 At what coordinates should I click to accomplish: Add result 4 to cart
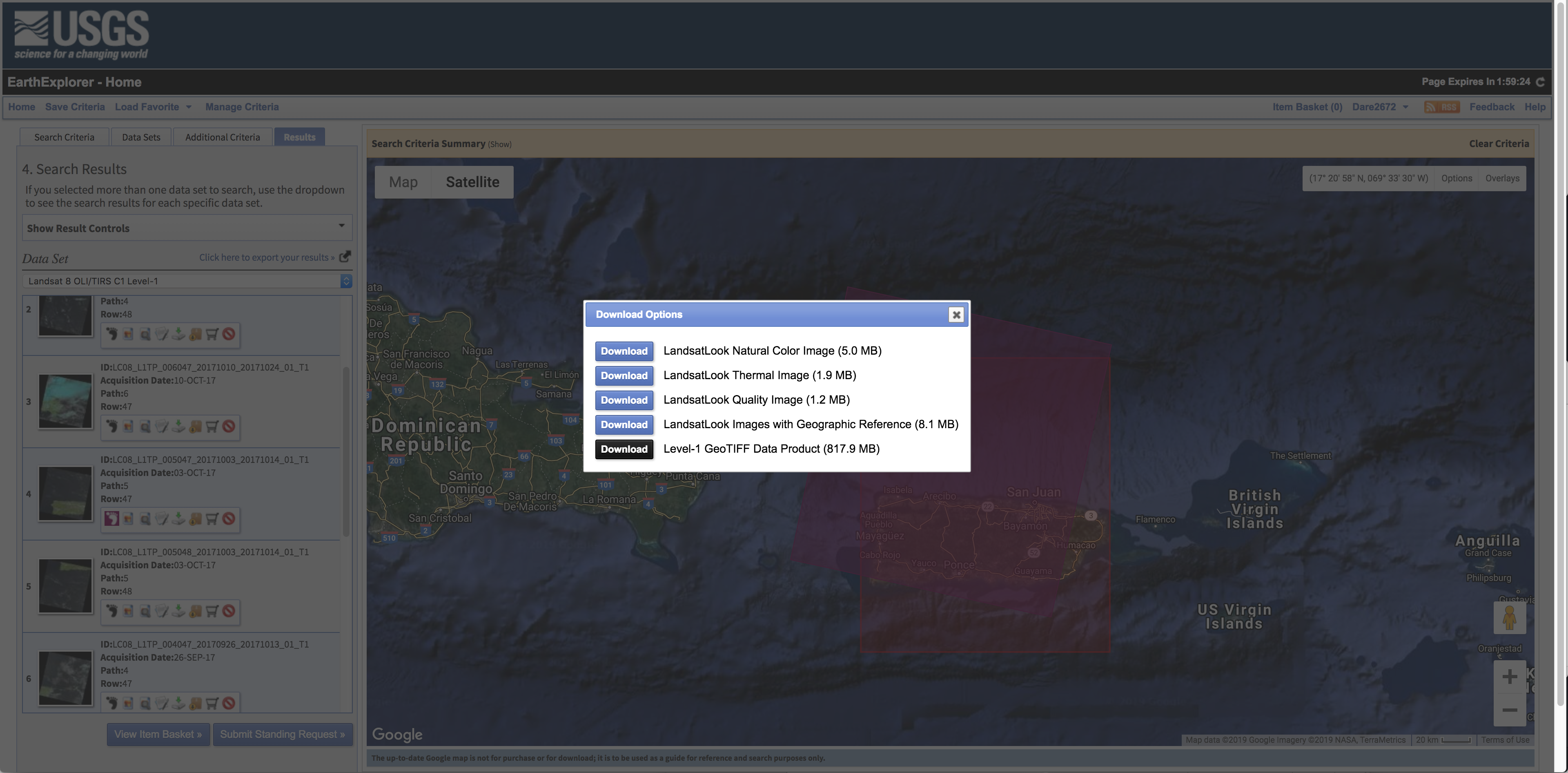[212, 519]
